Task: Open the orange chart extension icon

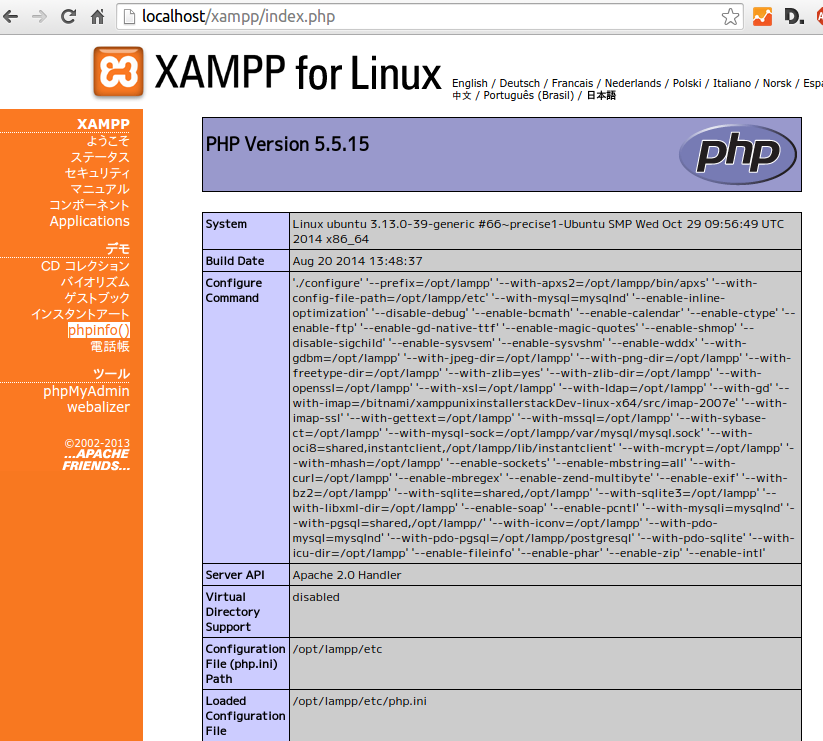Action: coord(762,17)
